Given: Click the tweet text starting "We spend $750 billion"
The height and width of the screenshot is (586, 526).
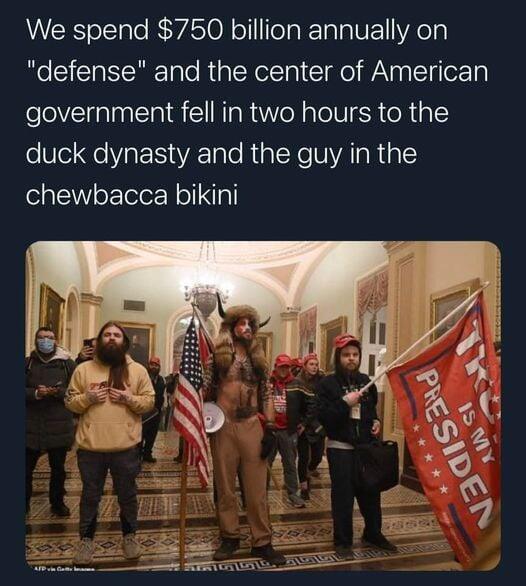Looking at the screenshot, I should (x=257, y=113).
